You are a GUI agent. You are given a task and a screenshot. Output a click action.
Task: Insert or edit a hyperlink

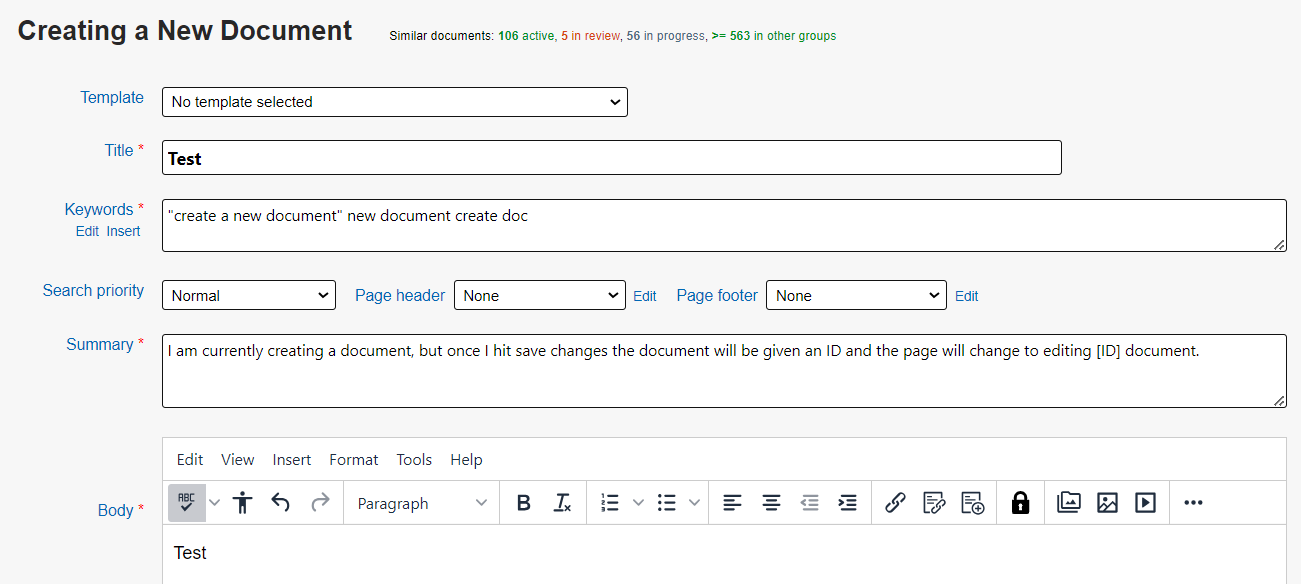[x=895, y=503]
